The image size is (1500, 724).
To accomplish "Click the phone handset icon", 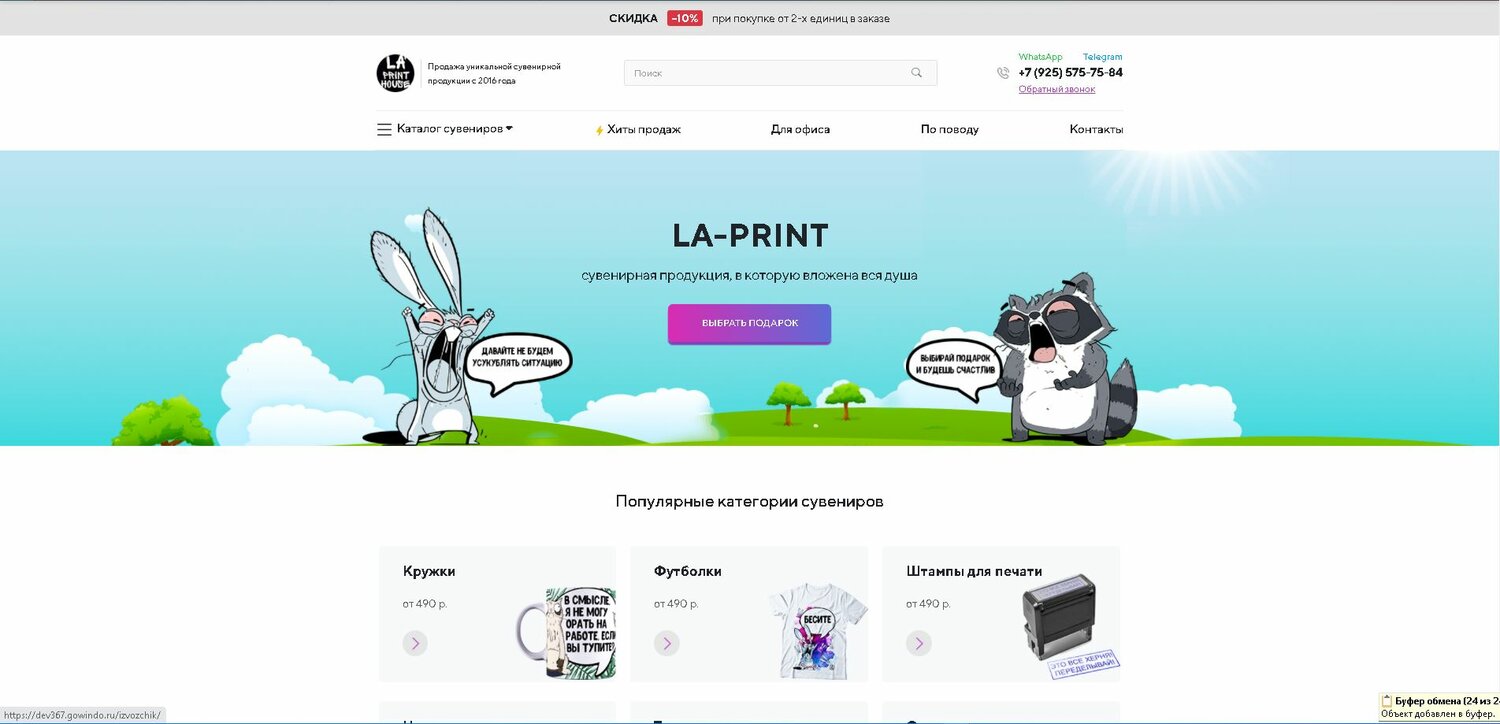I will [1003, 73].
